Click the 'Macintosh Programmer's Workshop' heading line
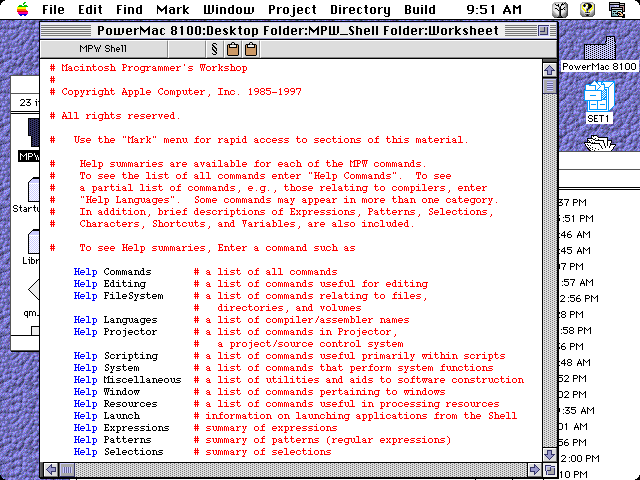Image resolution: width=640 pixels, height=480 pixels. point(148,68)
